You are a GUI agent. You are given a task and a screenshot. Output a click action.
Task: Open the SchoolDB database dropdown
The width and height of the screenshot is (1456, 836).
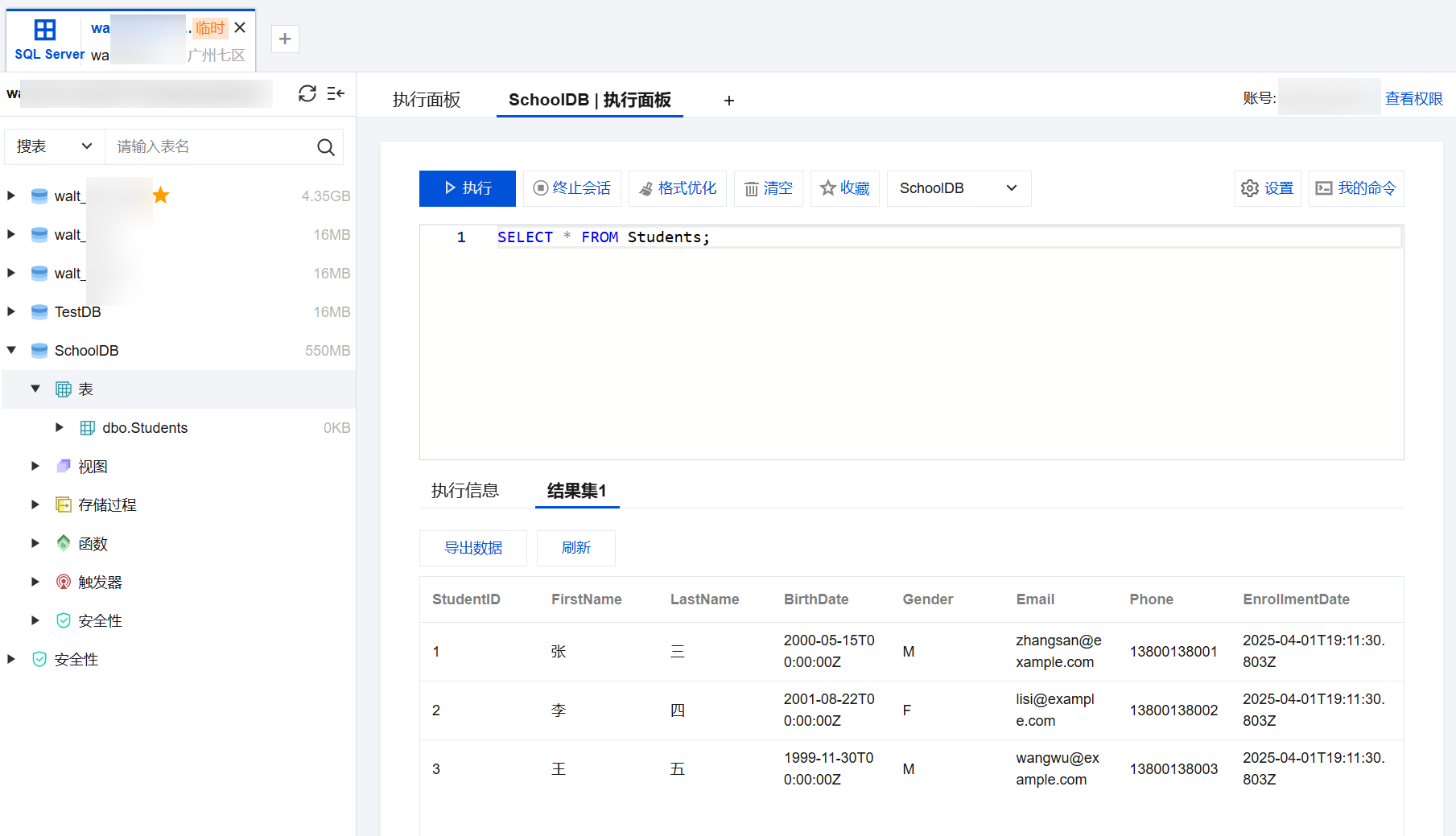click(x=958, y=188)
